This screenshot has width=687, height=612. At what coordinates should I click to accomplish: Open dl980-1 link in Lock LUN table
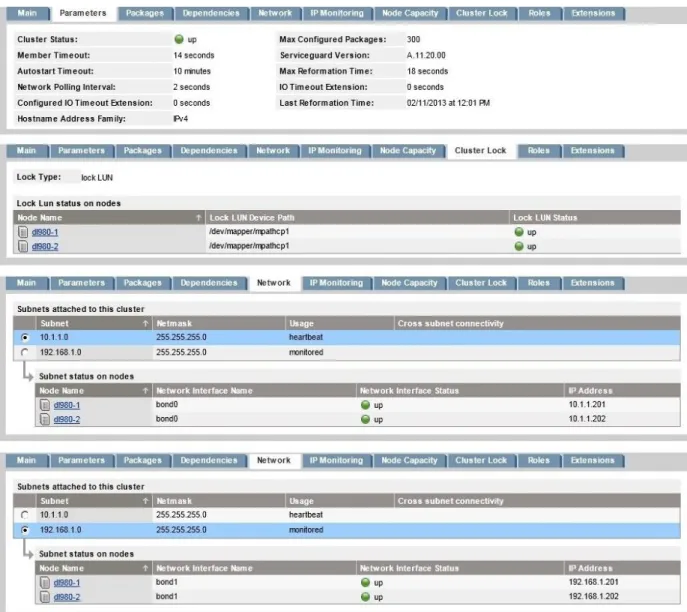coord(45,232)
